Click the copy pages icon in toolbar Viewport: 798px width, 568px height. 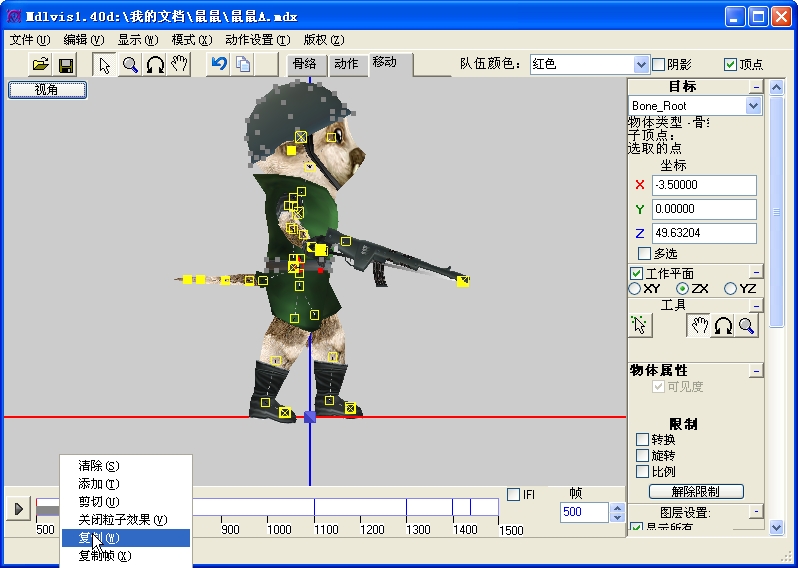pos(242,65)
